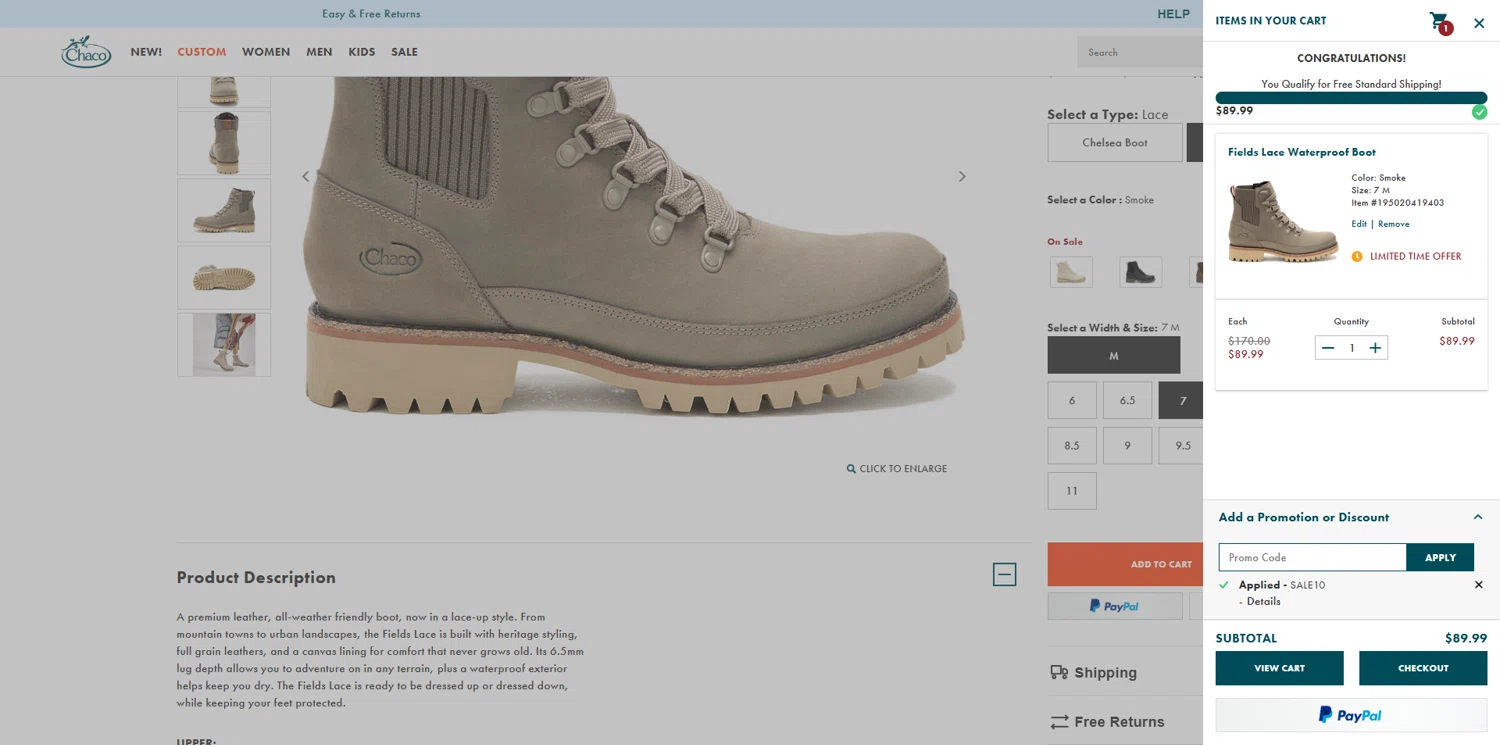Click the Remove link in cart item
Screen dimensions: 1500x745
pos(1394,224)
